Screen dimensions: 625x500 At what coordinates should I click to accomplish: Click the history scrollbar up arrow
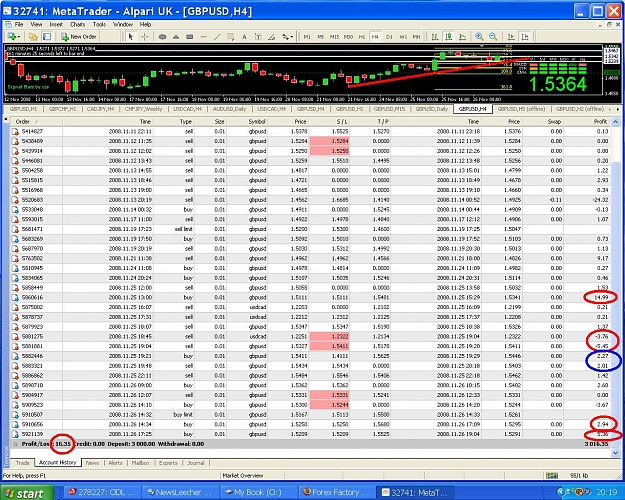pos(615,122)
